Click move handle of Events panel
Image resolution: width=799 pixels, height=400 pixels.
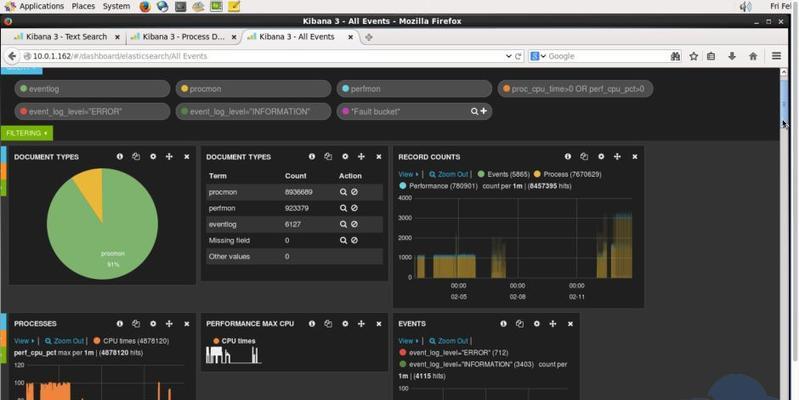coord(553,324)
